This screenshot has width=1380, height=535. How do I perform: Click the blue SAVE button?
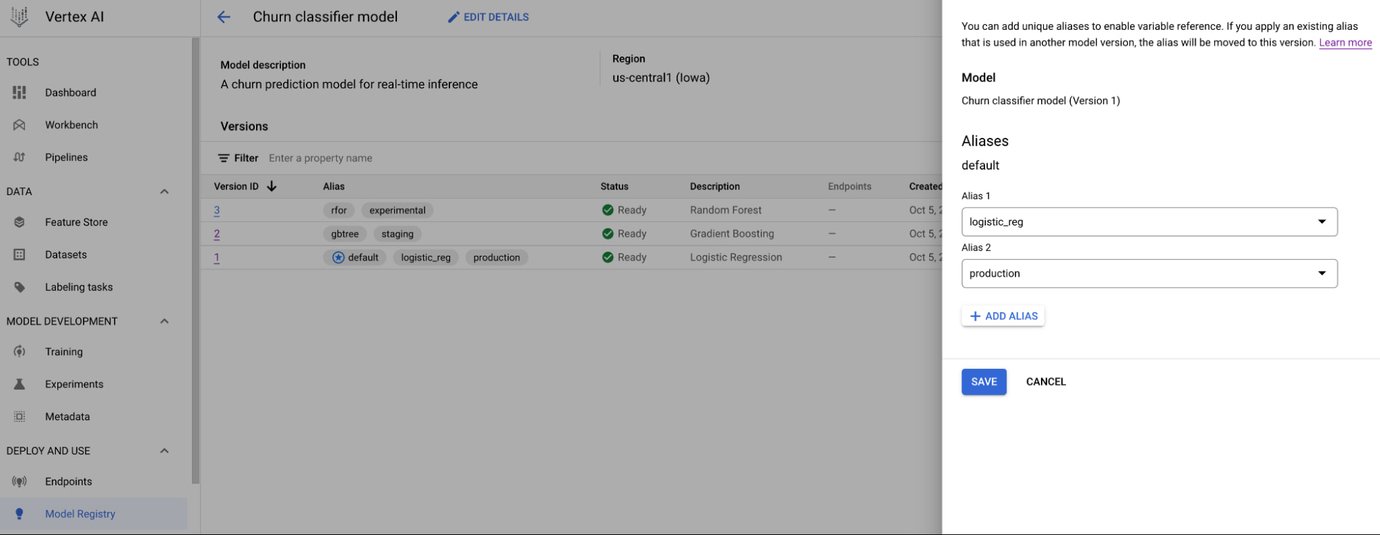tap(984, 382)
